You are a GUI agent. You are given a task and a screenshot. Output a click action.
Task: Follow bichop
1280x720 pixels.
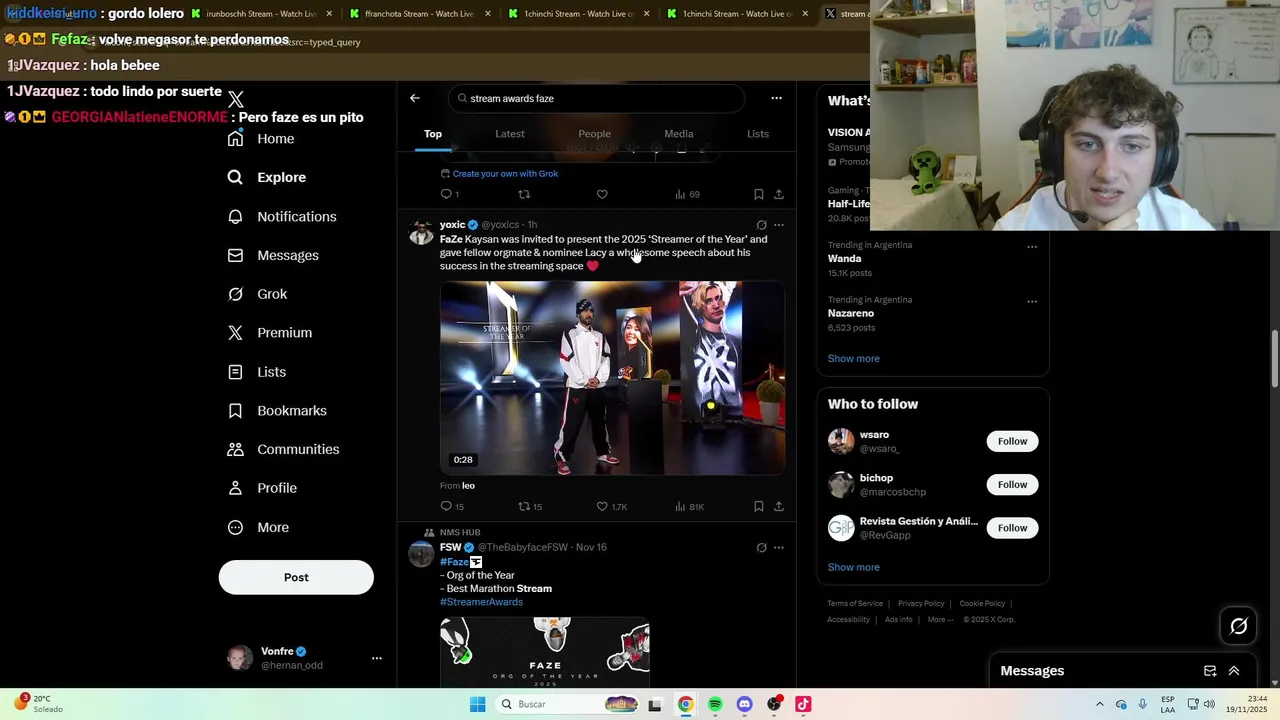coord(1012,485)
